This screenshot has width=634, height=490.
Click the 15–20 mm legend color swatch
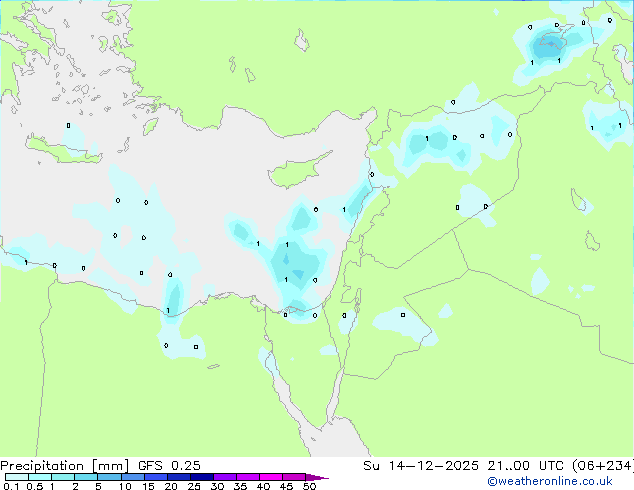pos(155,477)
